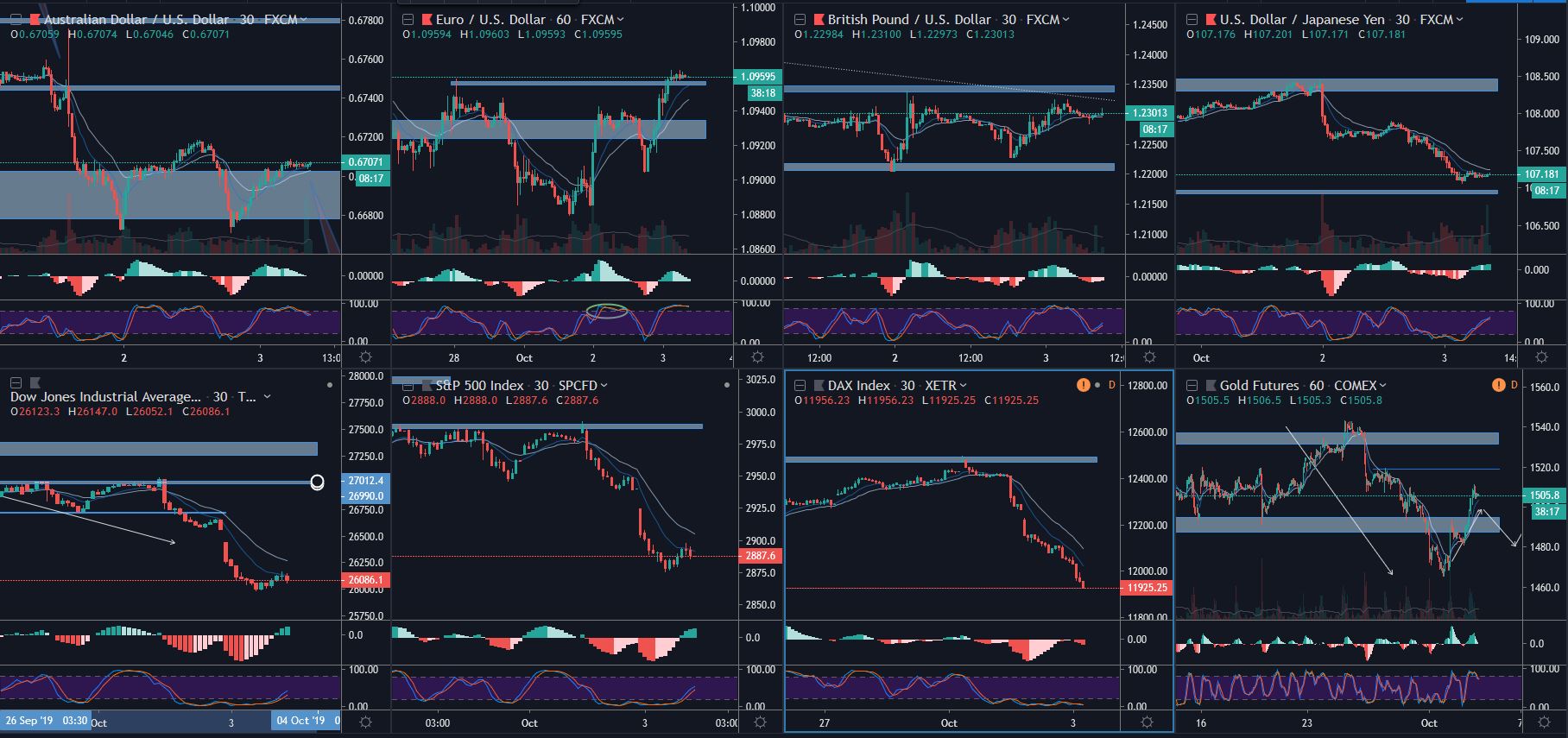Click the white circle handle on Dow chart line

coord(317,483)
